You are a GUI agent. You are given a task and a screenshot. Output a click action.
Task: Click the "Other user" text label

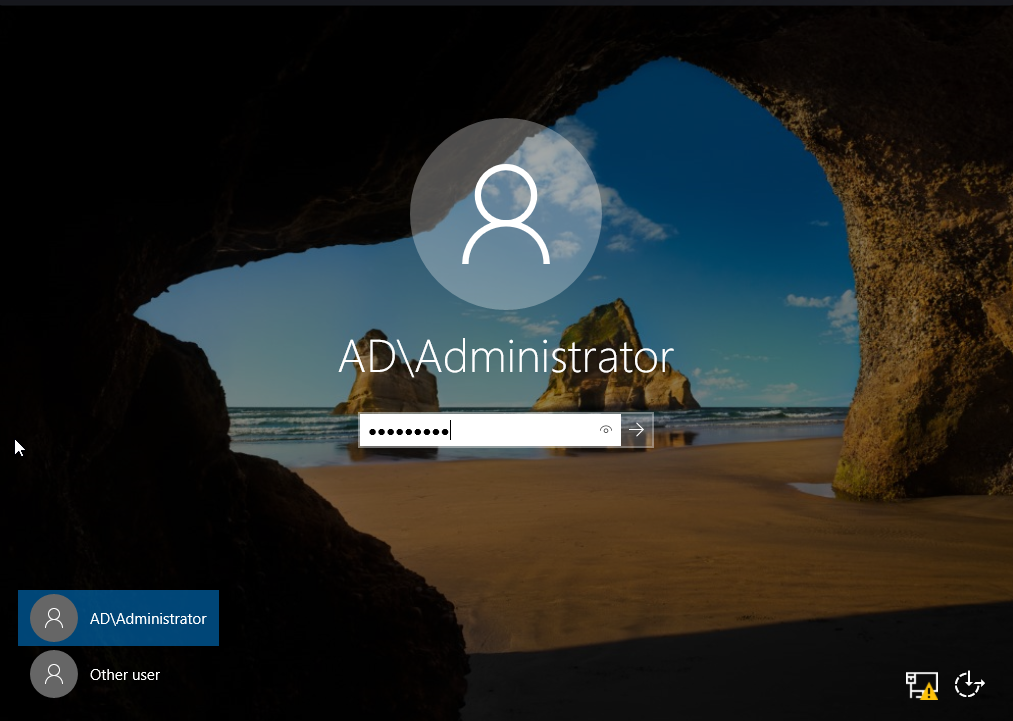(125, 675)
